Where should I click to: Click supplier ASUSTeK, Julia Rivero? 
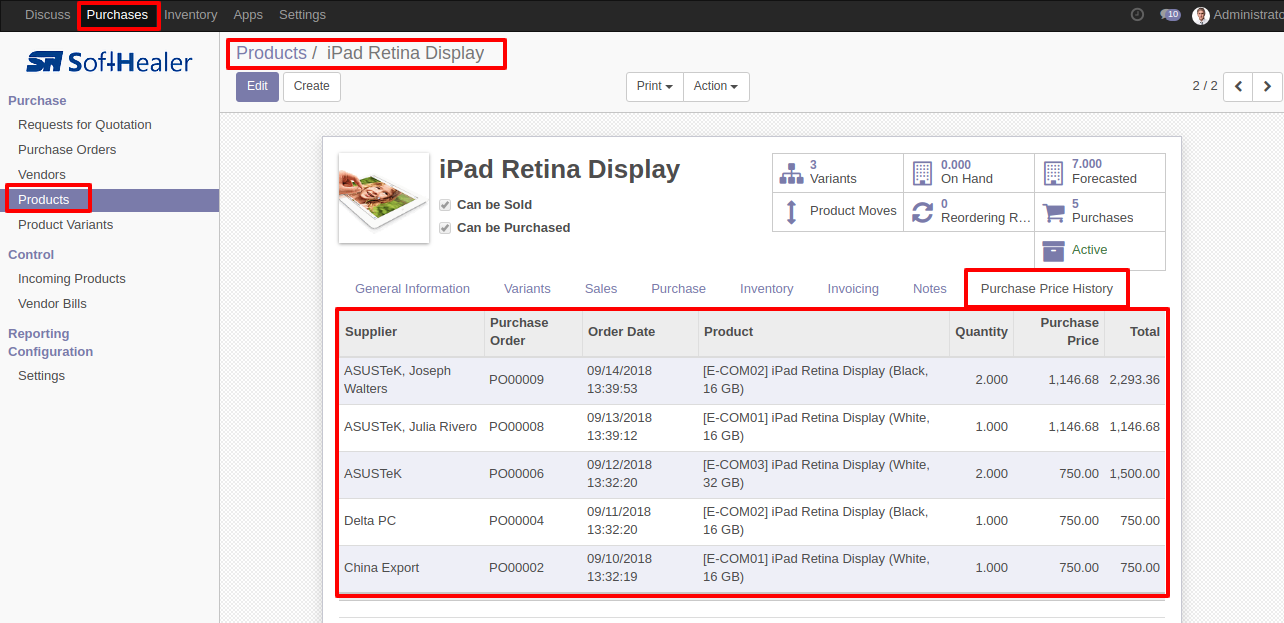[x=410, y=427]
